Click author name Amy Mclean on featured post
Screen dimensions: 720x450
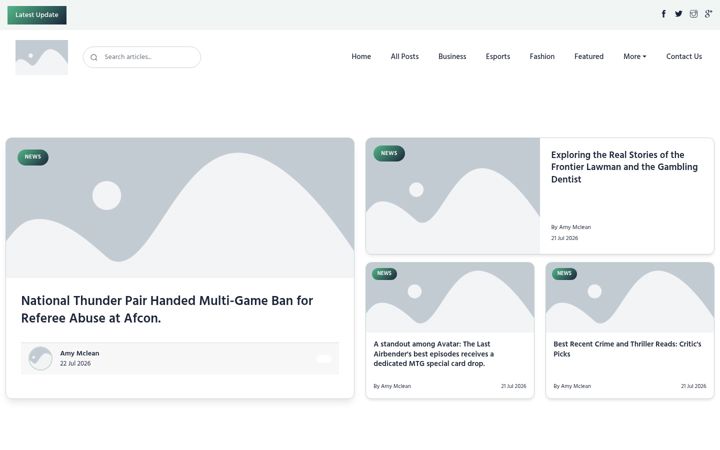tap(79, 353)
